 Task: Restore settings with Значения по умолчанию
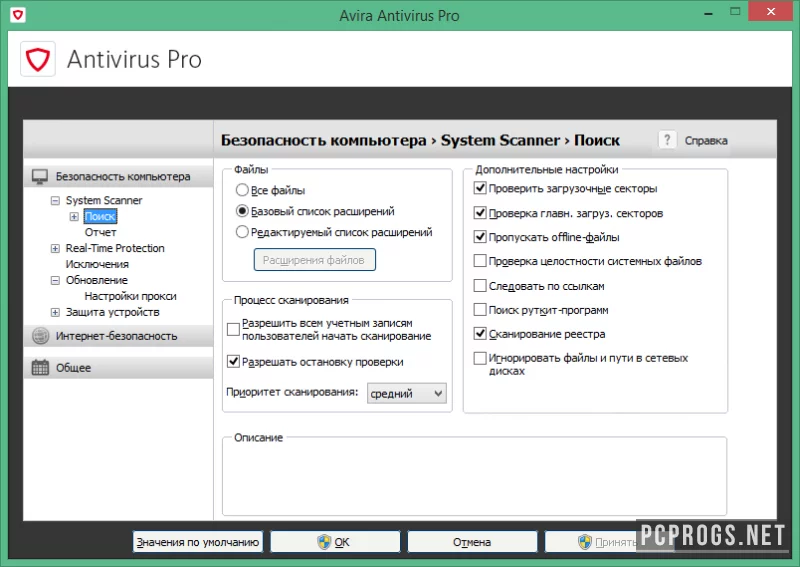coord(198,542)
